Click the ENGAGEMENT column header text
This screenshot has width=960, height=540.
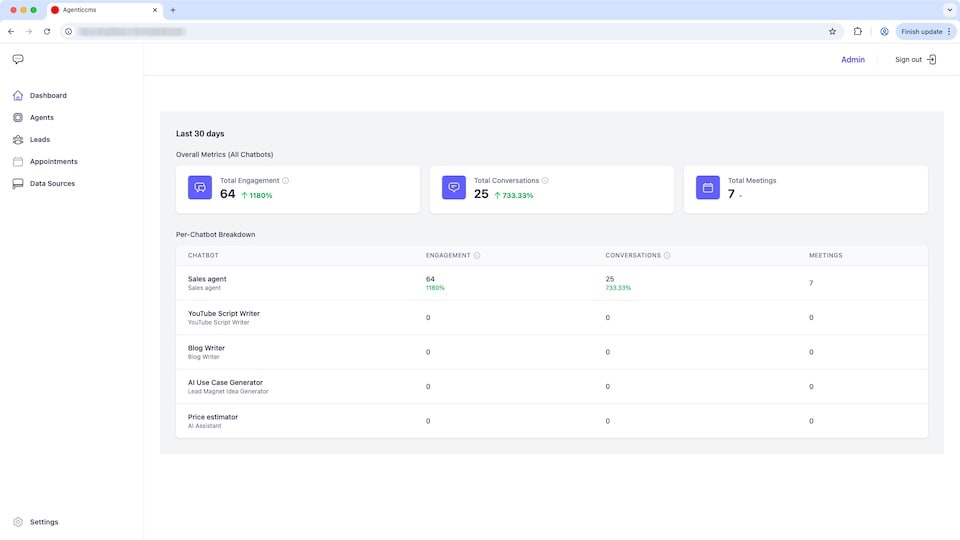tap(448, 255)
